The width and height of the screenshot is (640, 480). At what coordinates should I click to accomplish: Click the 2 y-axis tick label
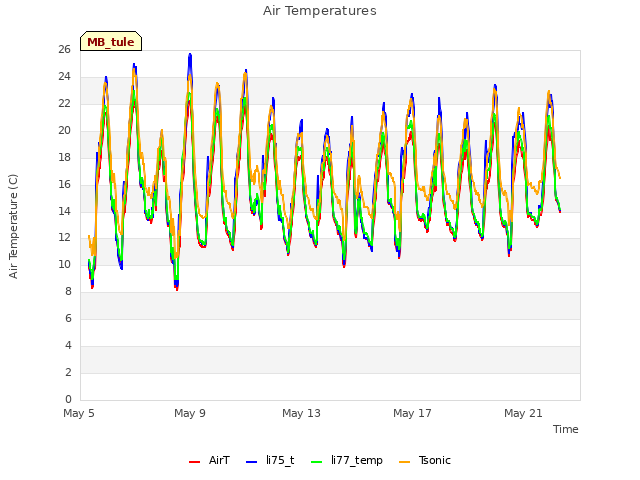68,372
